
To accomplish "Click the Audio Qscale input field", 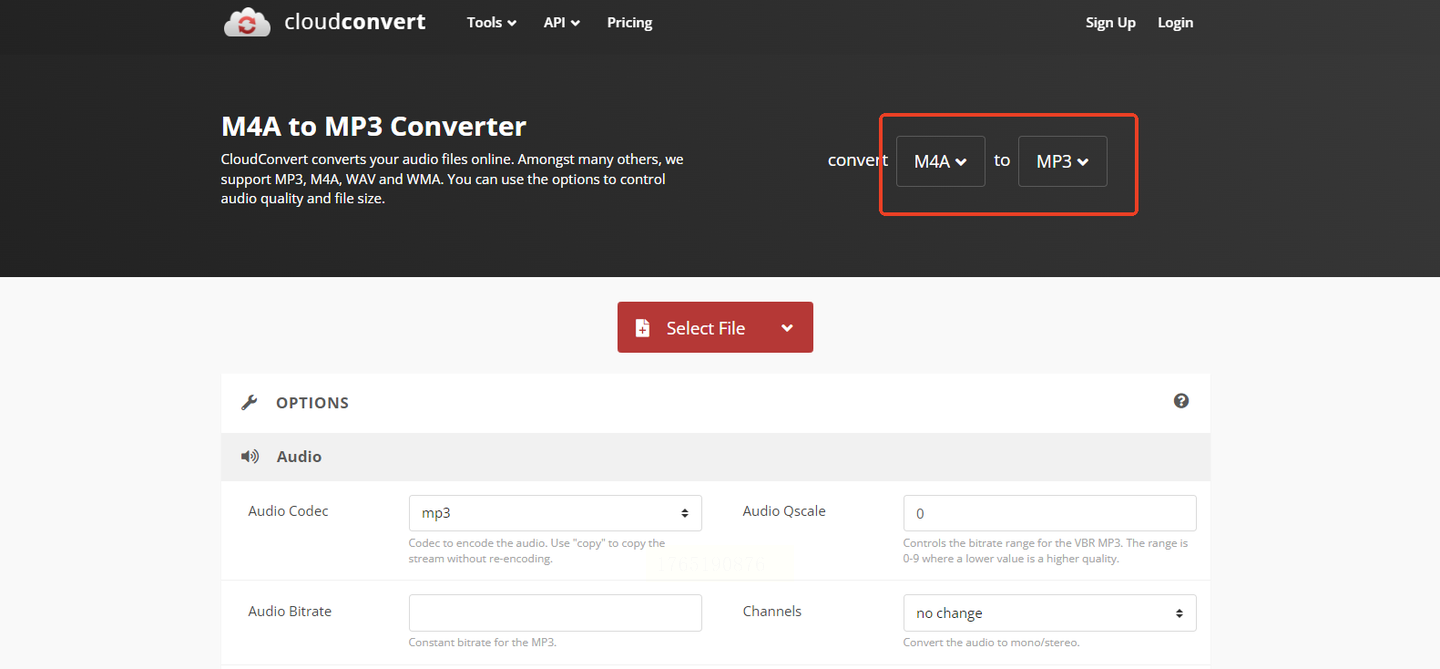I will click(x=1049, y=513).
